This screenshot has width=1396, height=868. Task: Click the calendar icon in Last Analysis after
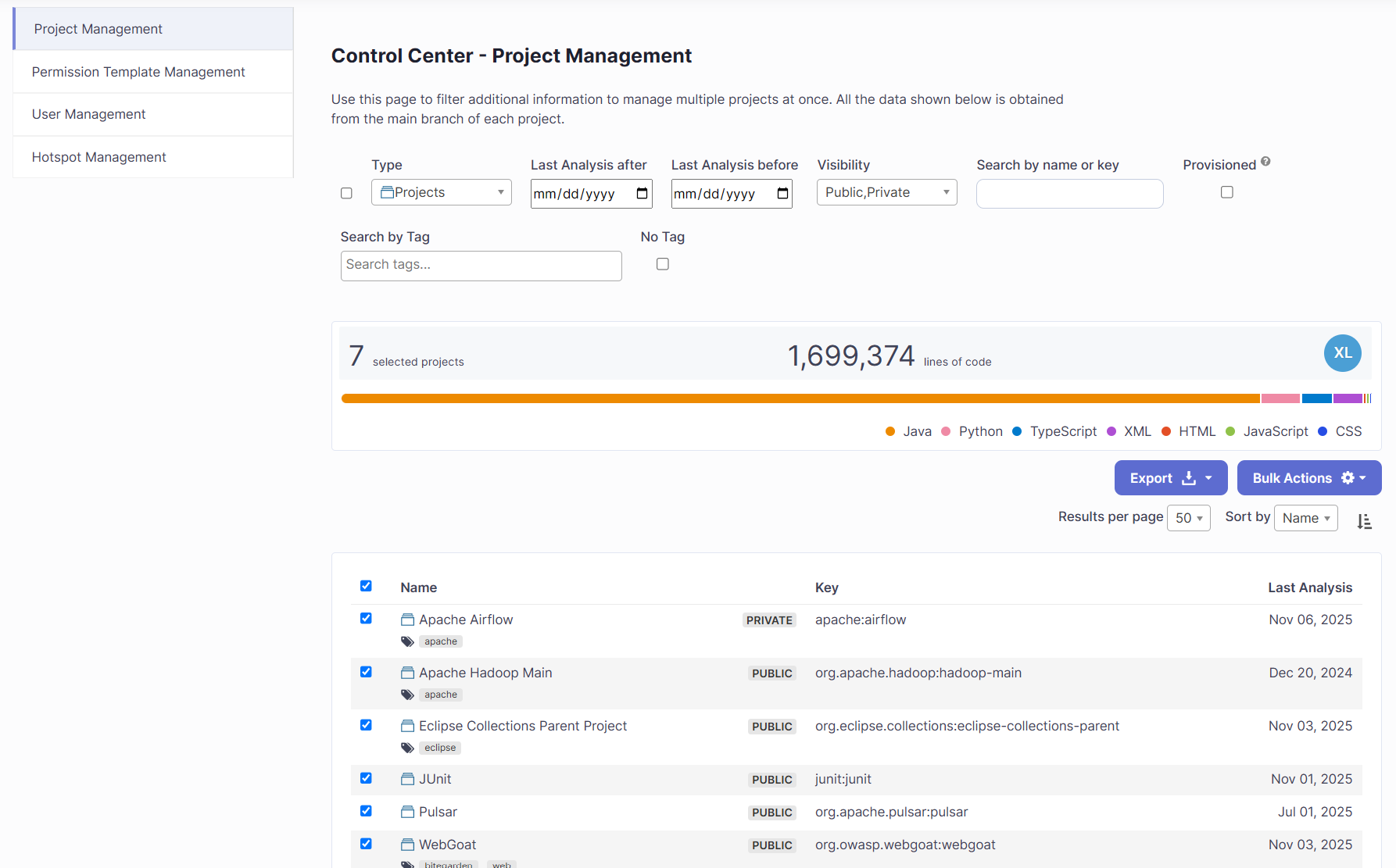[642, 194]
